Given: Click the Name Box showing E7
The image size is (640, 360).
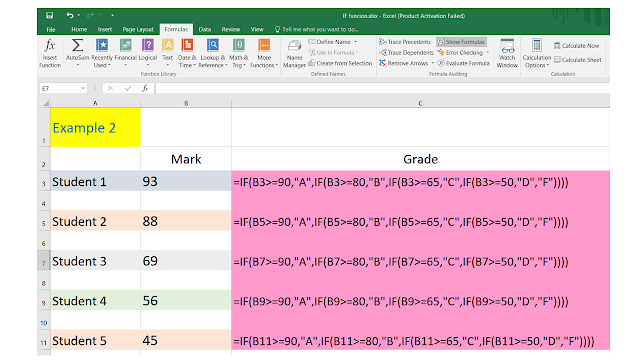Looking at the screenshot, I should point(59,88).
